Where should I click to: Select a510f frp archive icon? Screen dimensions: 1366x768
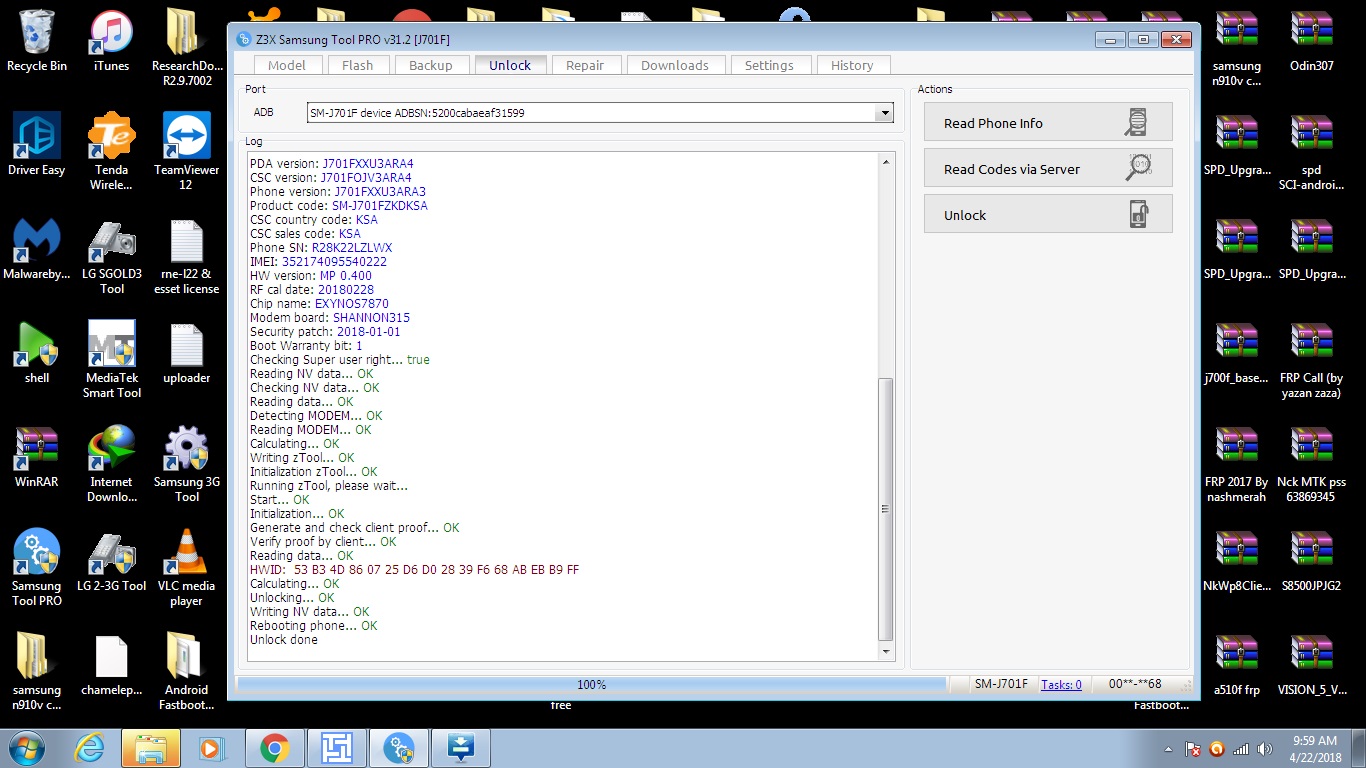(x=1237, y=665)
